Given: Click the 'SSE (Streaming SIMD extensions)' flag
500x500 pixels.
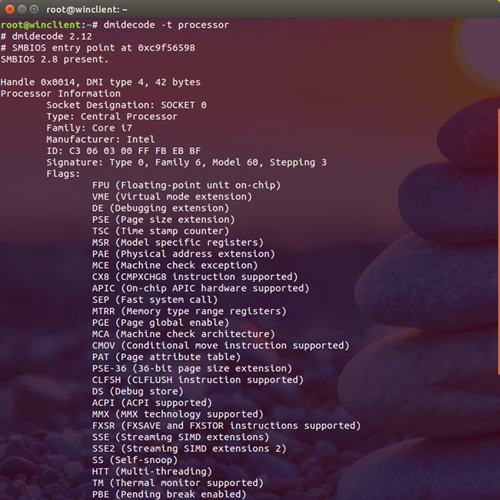Looking at the screenshot, I should tap(181, 437).
